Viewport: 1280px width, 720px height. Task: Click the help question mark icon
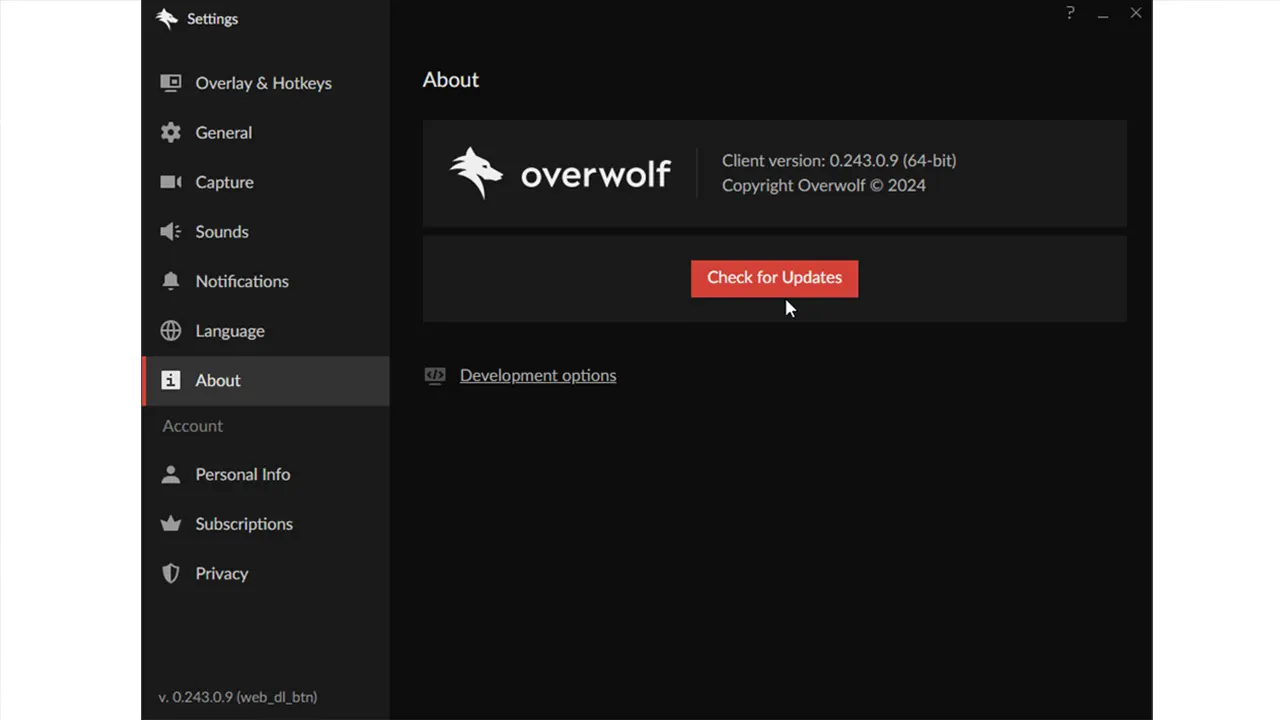[x=1070, y=13]
